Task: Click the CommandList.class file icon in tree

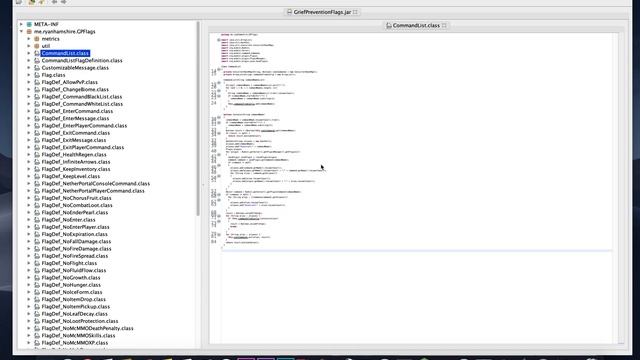Action: click(37, 53)
